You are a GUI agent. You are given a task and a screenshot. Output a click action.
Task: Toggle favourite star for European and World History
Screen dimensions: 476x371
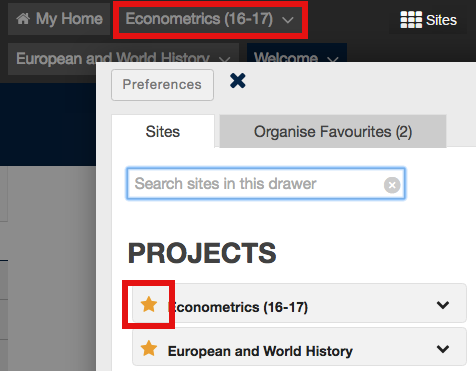click(149, 348)
